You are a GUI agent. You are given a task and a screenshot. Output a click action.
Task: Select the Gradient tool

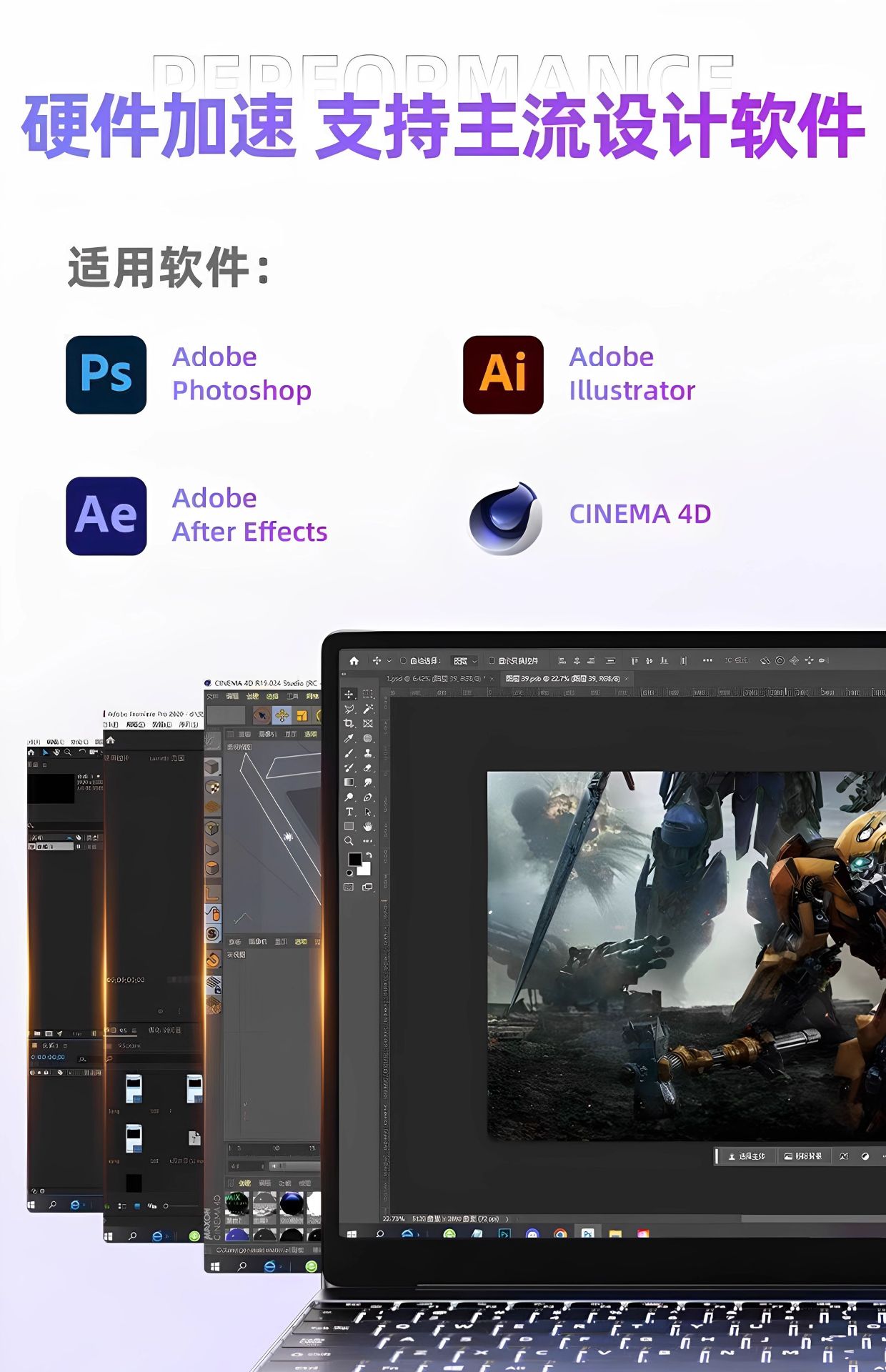coord(349,782)
